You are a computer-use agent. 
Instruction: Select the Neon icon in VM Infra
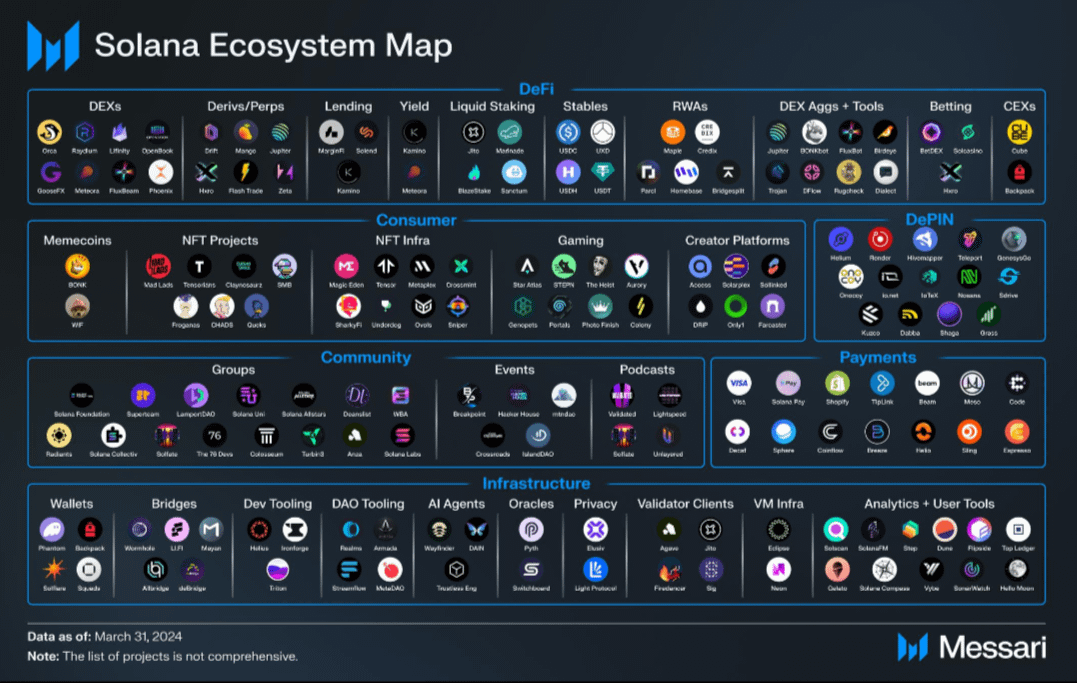click(x=778, y=570)
